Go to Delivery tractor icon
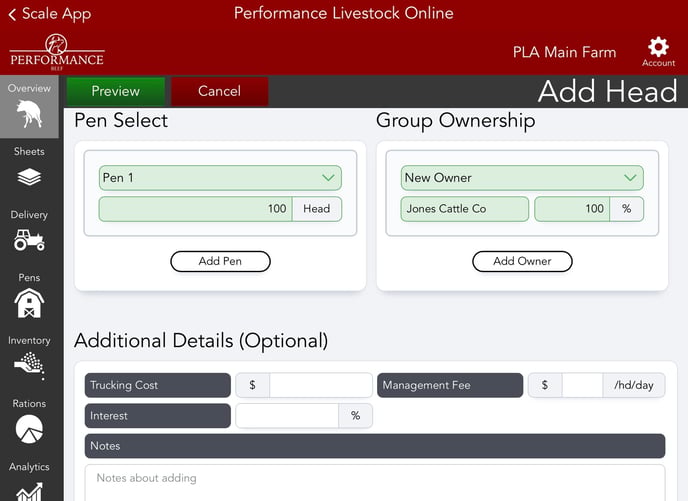 29,240
